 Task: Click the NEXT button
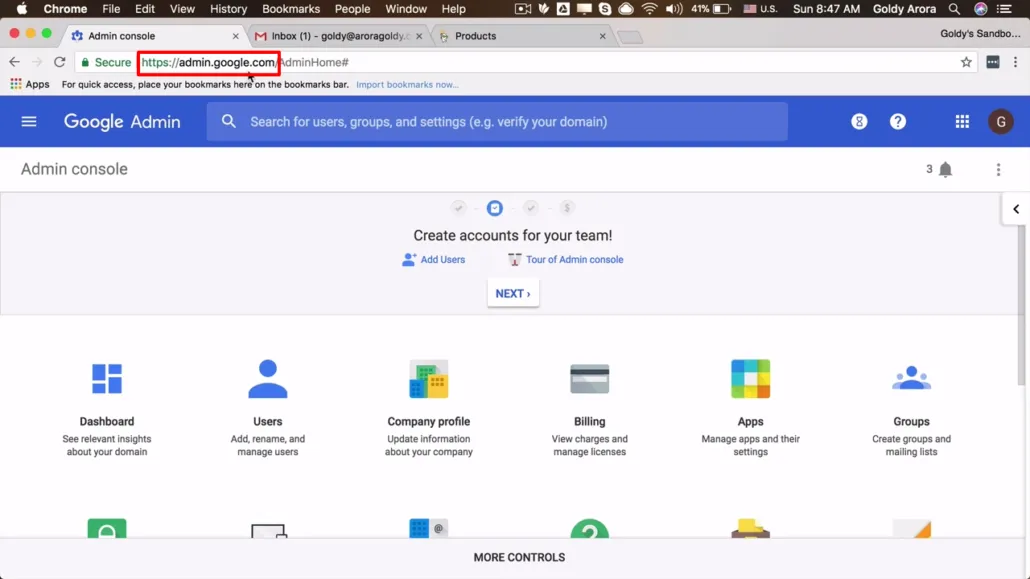513,293
